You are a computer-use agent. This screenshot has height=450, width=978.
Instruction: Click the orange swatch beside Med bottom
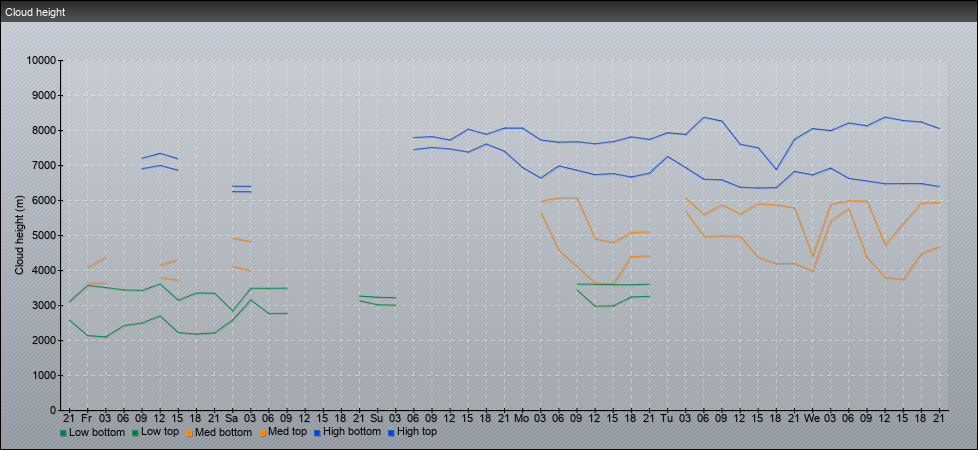(x=190, y=433)
